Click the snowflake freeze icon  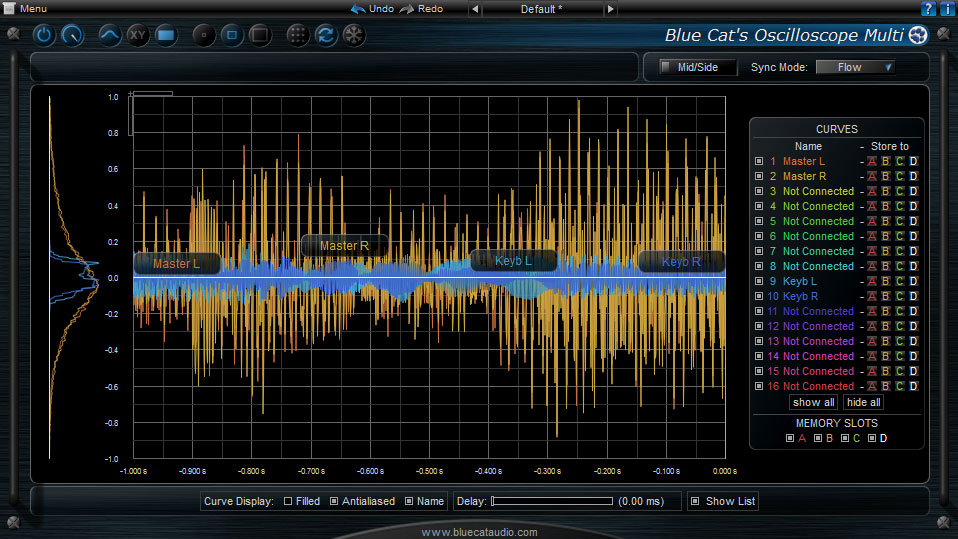[353, 36]
